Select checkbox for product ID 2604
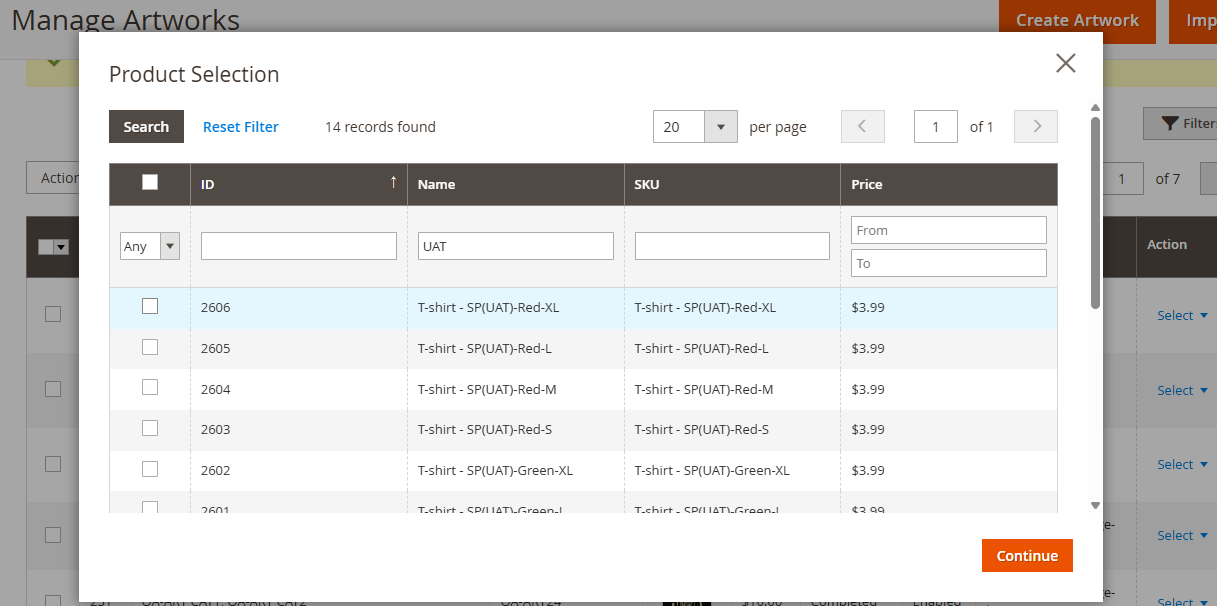This screenshot has height=606, width=1217. [x=150, y=388]
